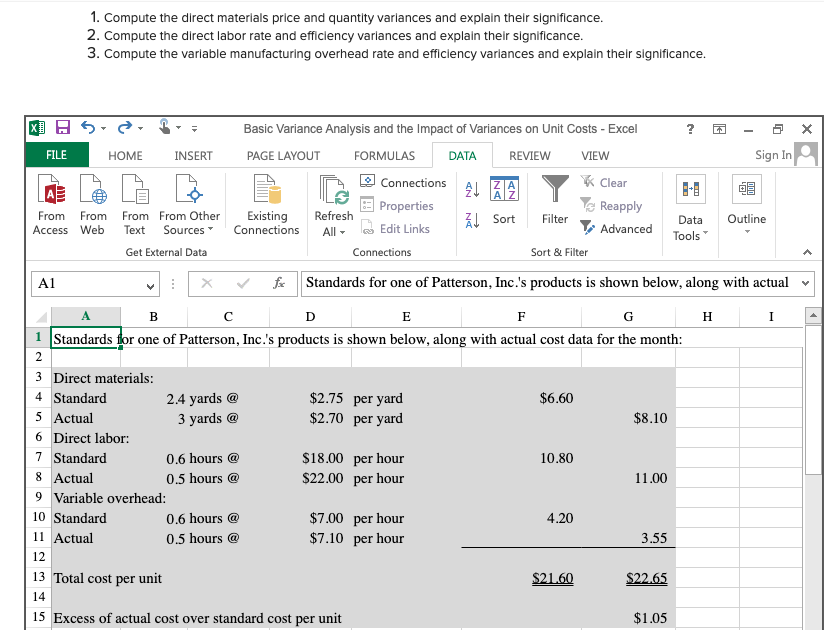Open workbook Connections dialog

pyautogui.click(x=404, y=183)
